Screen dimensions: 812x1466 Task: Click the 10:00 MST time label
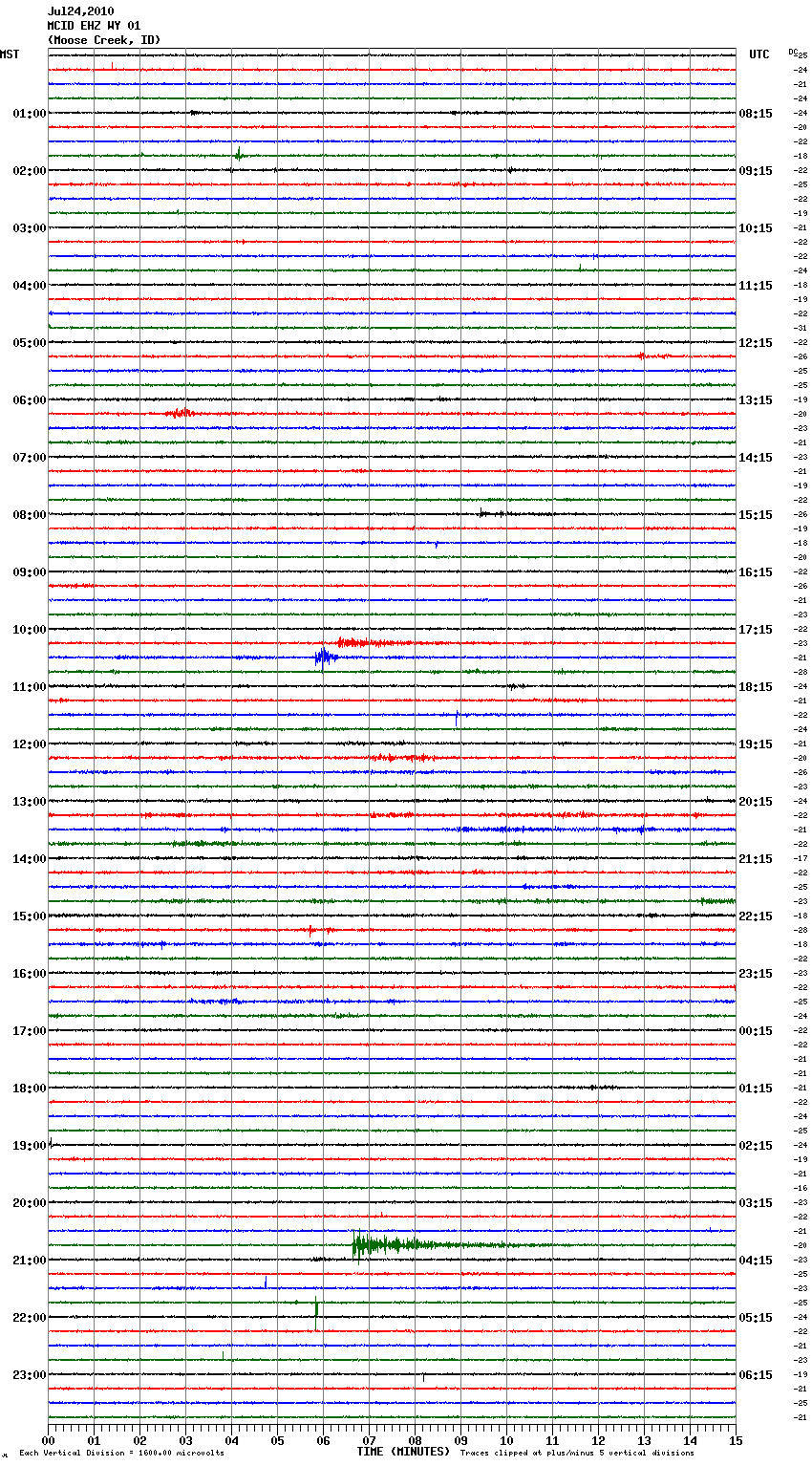(30, 630)
